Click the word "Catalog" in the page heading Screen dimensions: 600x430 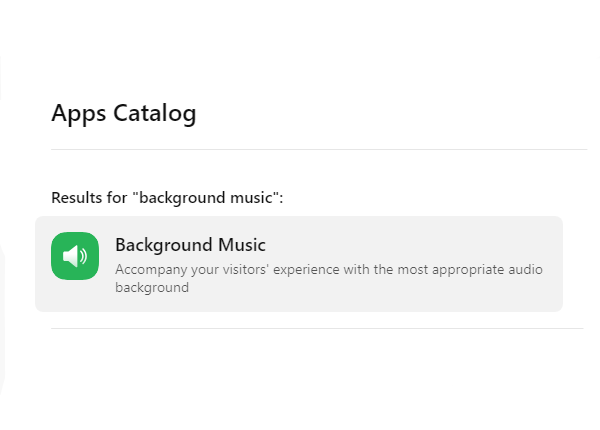155,114
